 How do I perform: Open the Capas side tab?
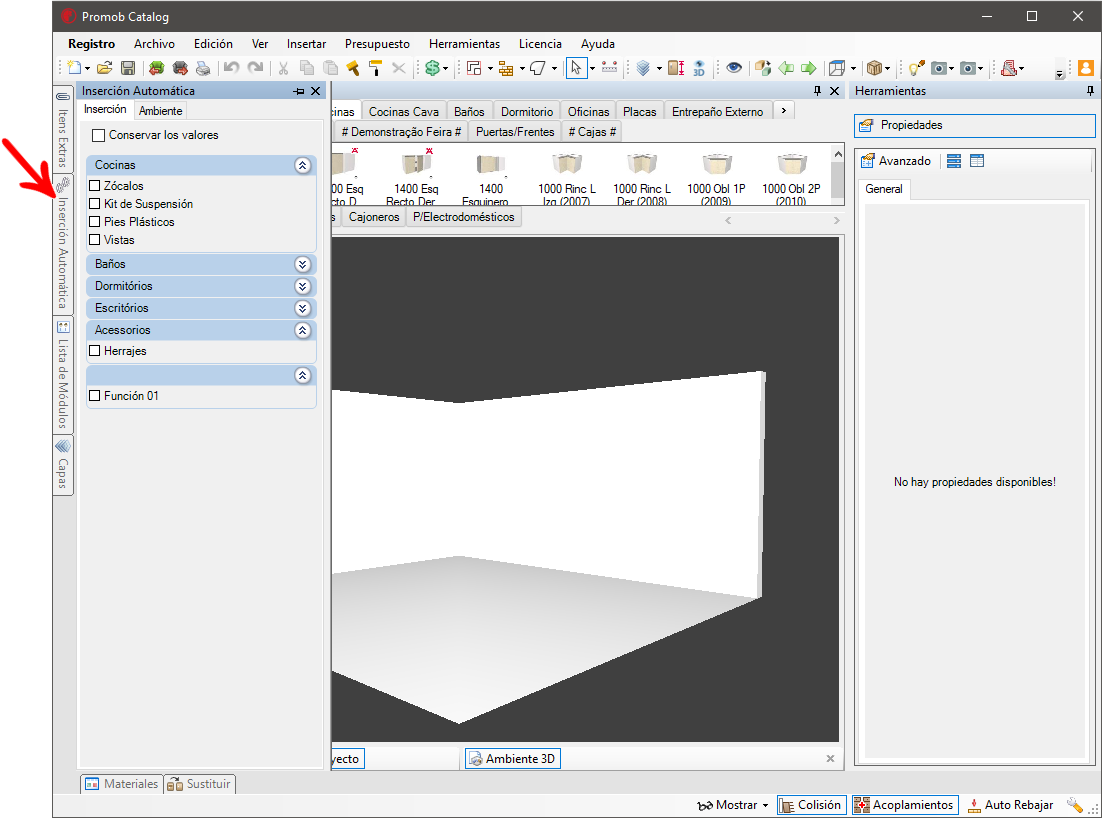click(x=63, y=465)
